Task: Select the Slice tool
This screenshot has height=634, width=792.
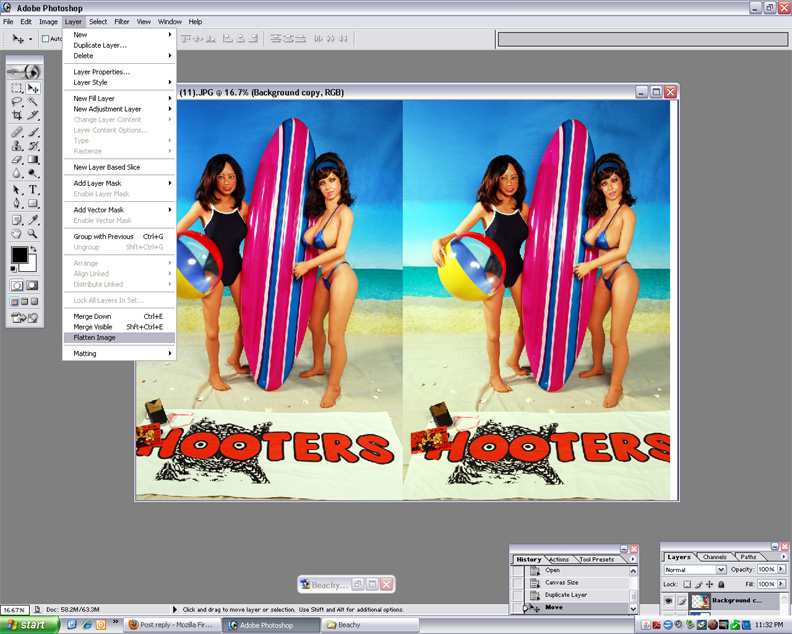Action: pos(33,115)
